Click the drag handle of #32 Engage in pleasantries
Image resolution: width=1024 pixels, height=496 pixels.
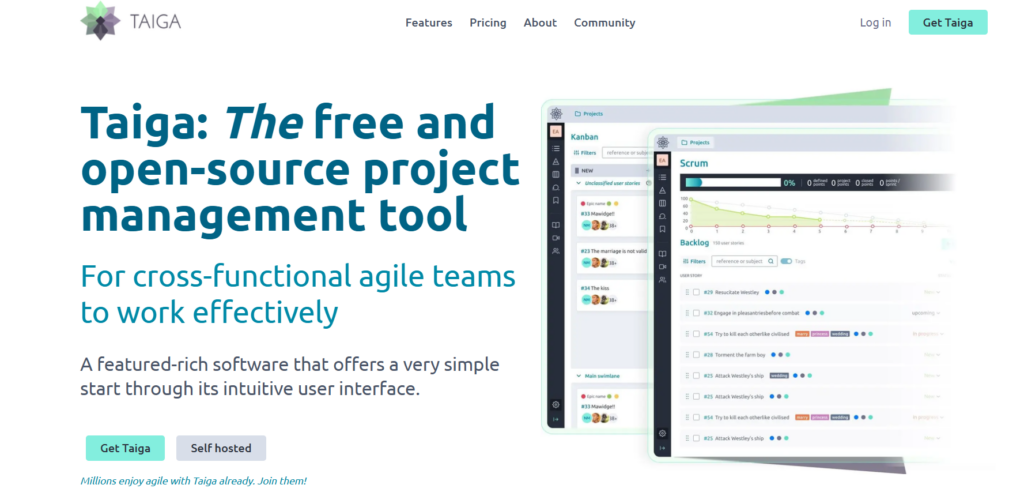coord(687,313)
